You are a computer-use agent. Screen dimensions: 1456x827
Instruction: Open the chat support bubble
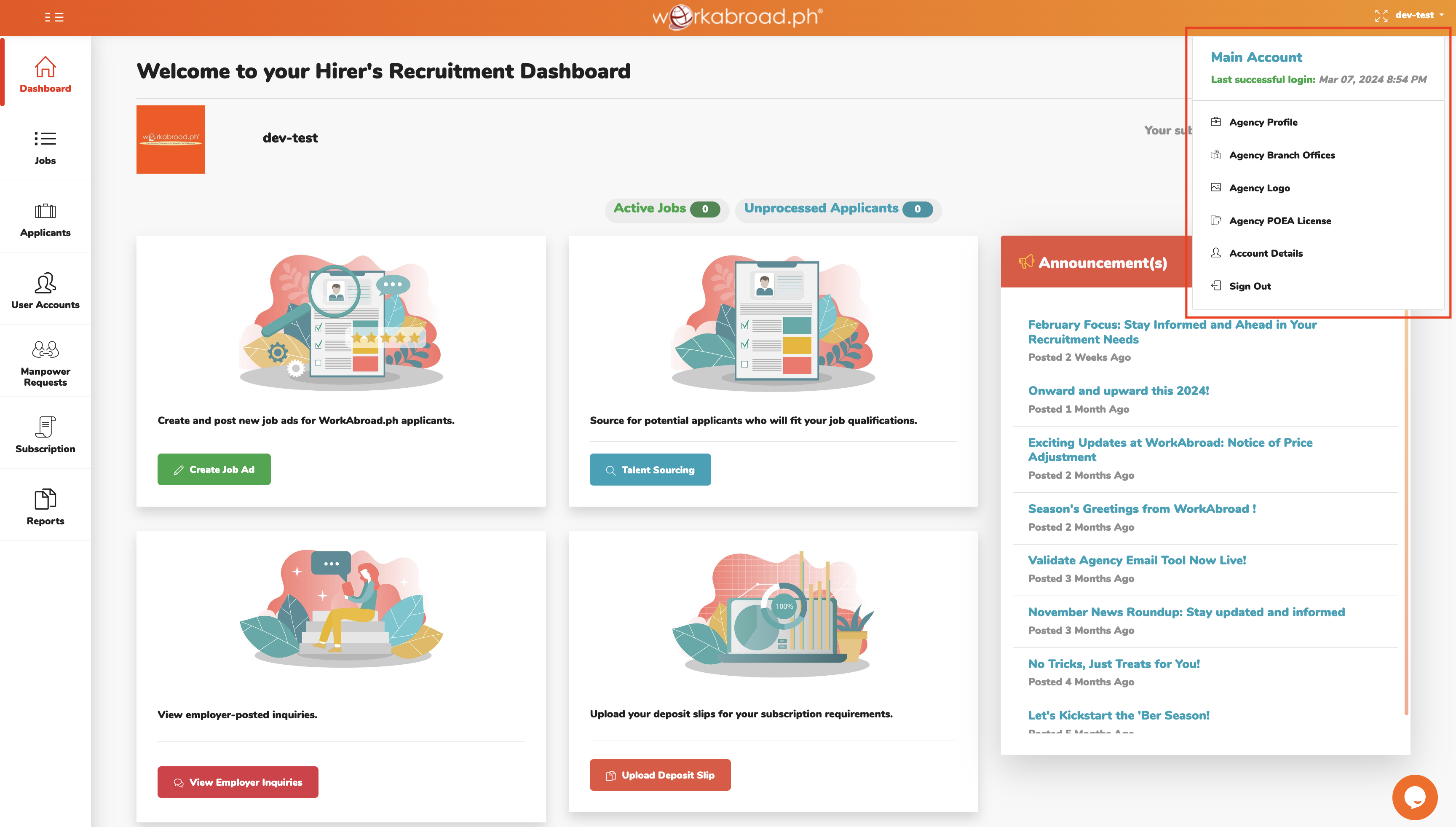pos(1415,796)
